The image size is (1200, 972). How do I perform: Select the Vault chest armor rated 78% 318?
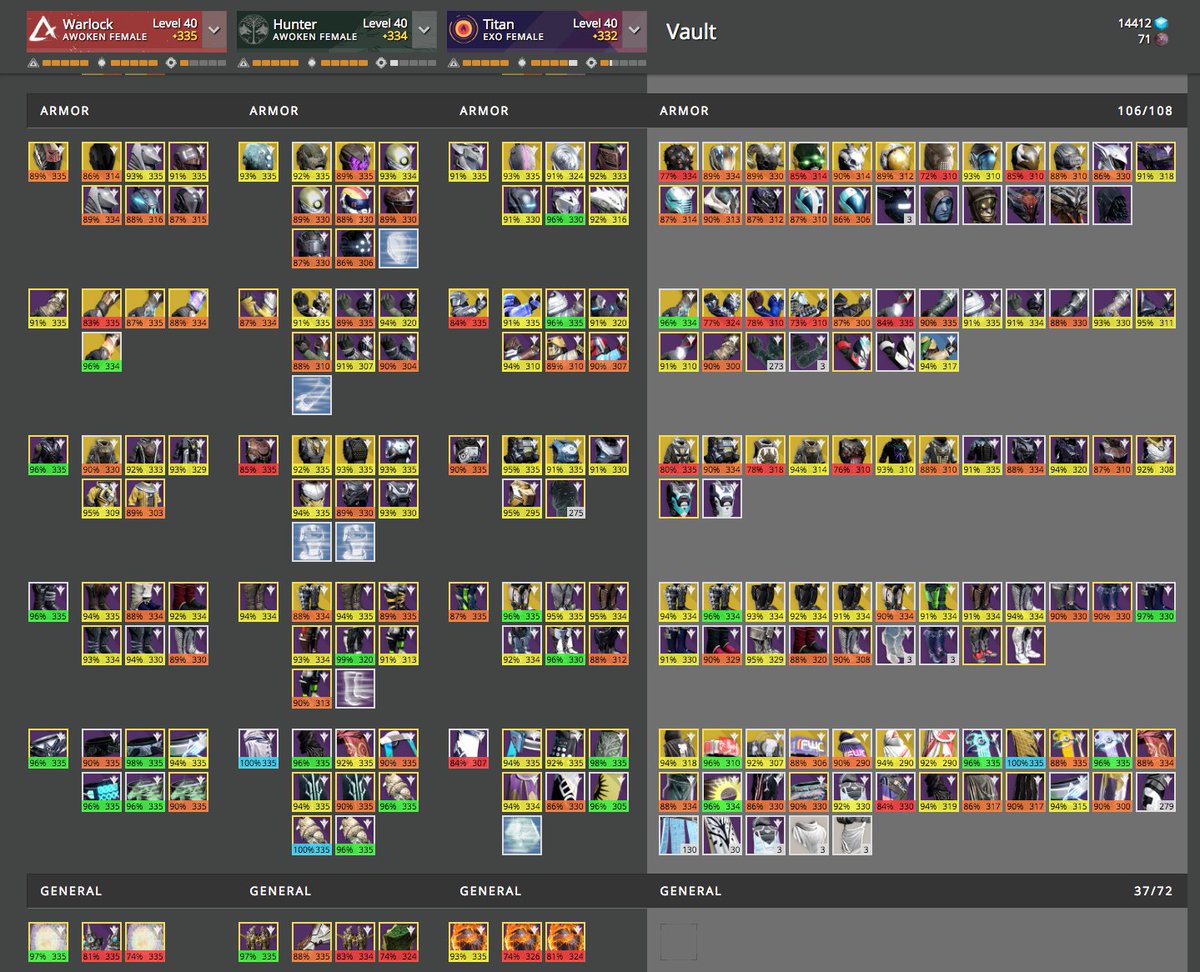point(766,455)
